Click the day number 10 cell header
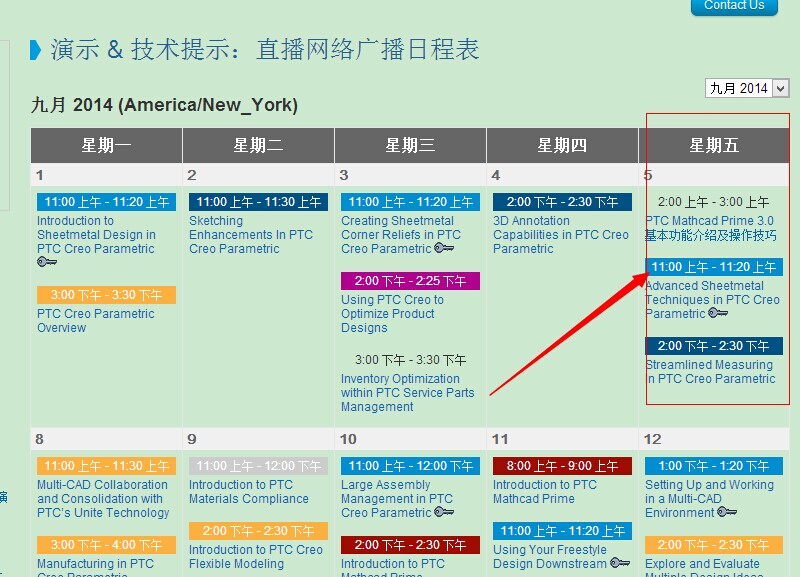Screen dimensions: 800x577 pyautogui.click(x=410, y=439)
